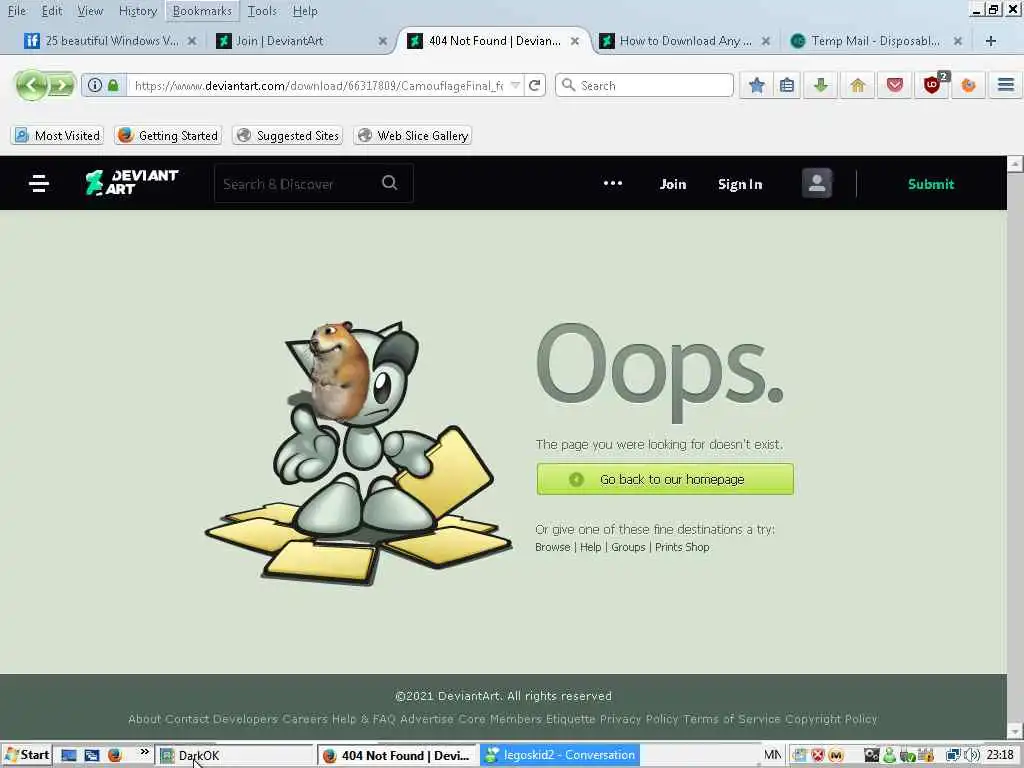This screenshot has width=1024, height=768.
Task: Go back with the browser back arrow
Action: pyautogui.click(x=30, y=85)
